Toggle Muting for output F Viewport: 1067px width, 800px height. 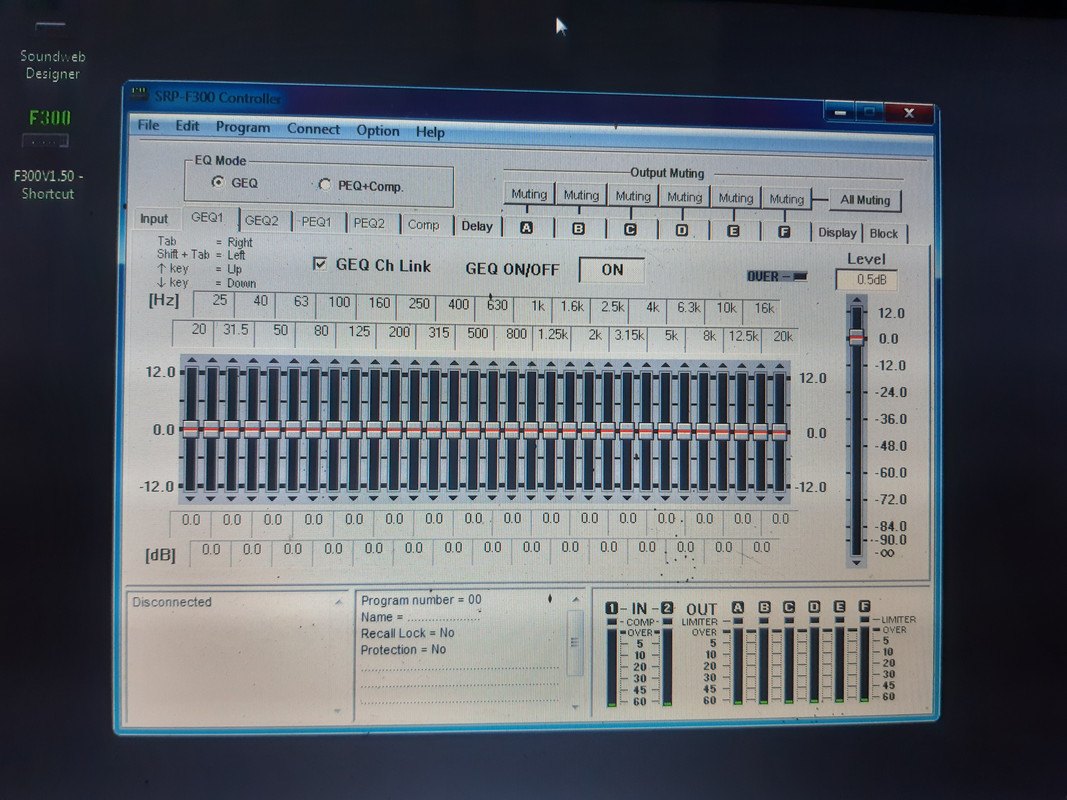tap(787, 199)
